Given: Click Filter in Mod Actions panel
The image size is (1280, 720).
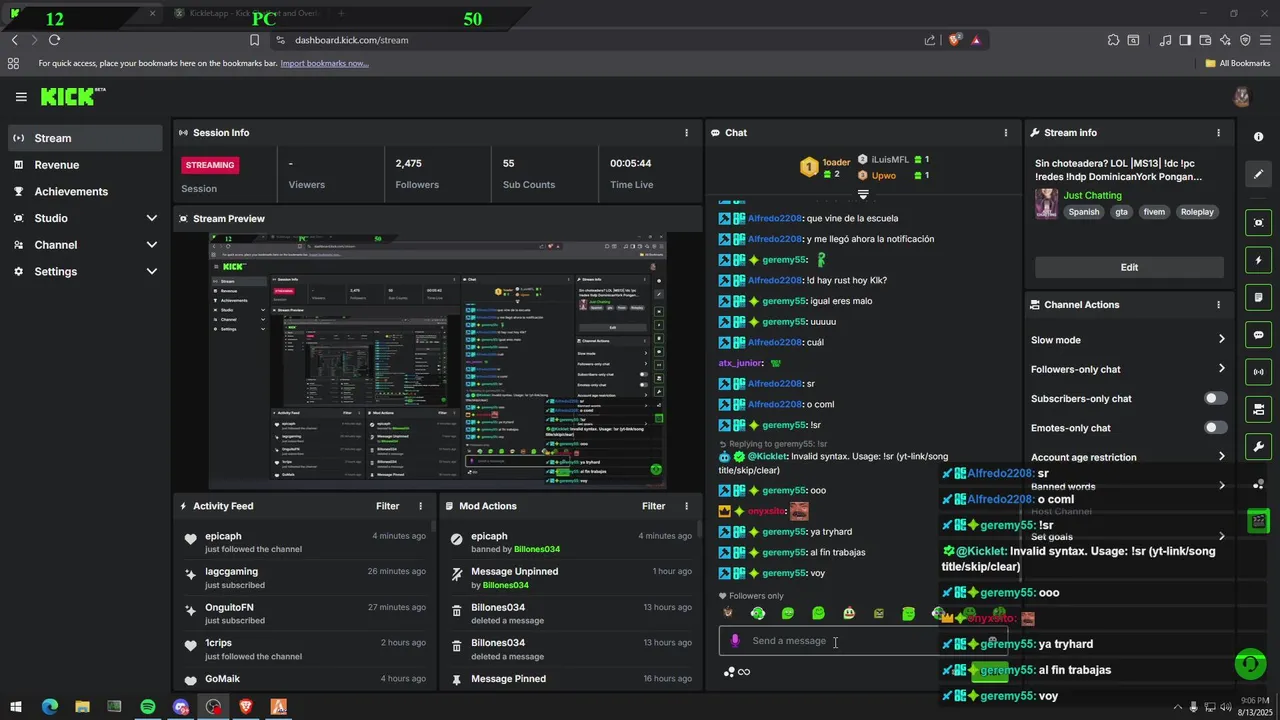Looking at the screenshot, I should (x=653, y=506).
